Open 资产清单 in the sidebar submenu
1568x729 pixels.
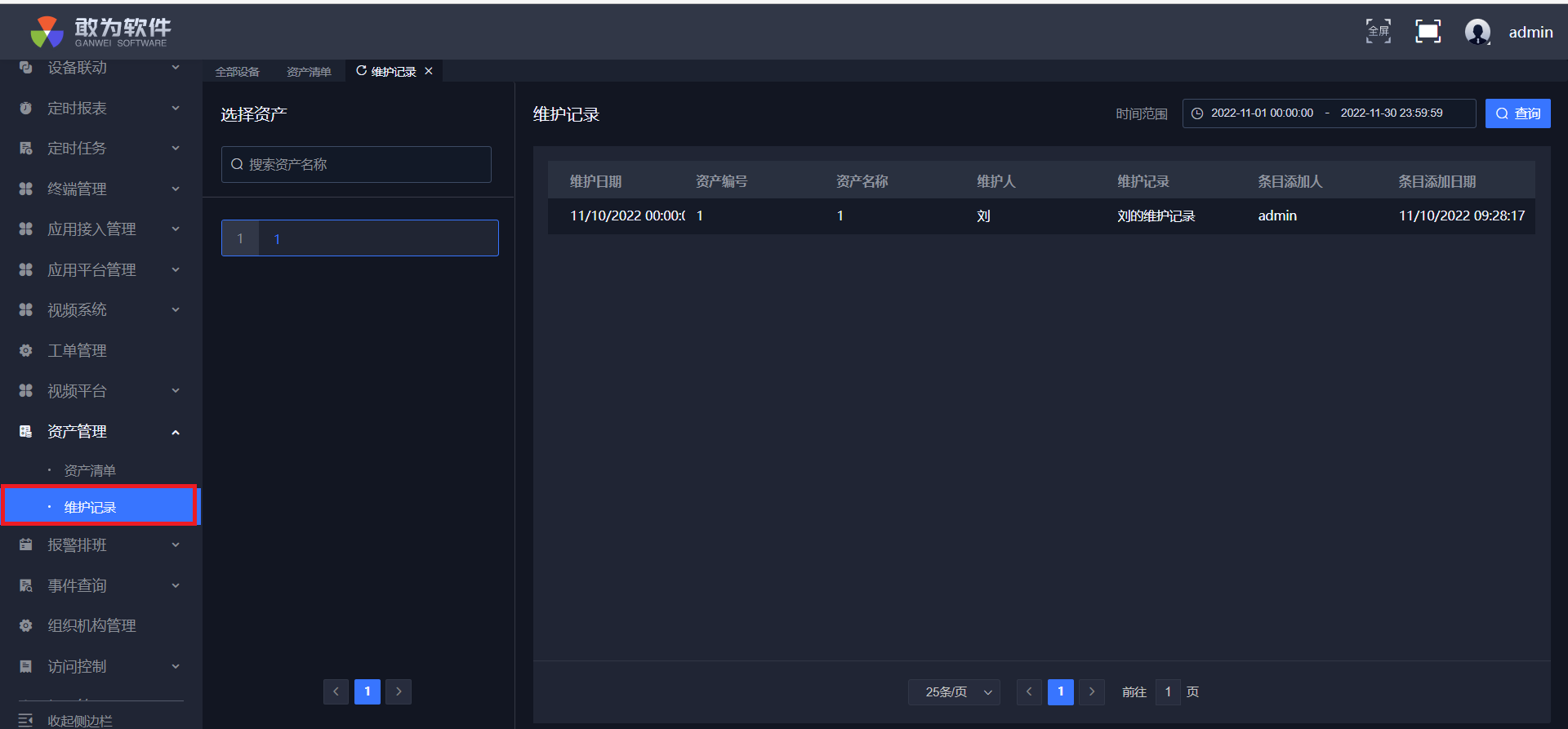click(x=90, y=470)
